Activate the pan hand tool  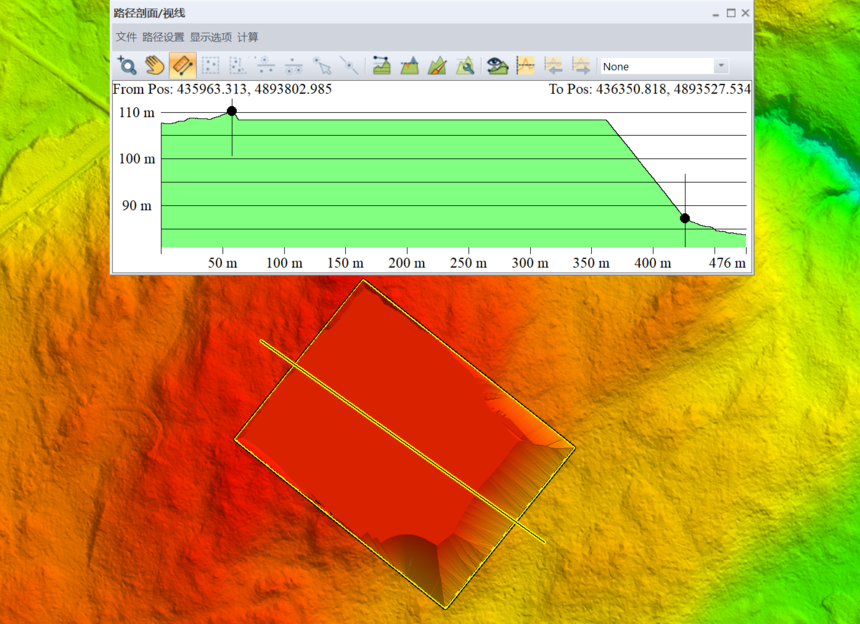click(155, 66)
